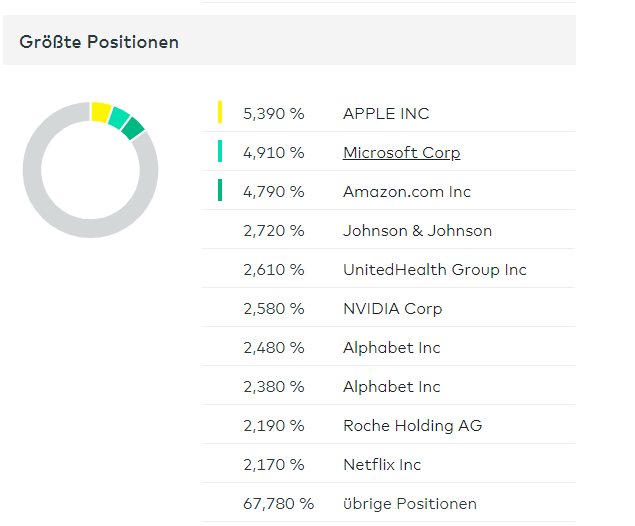Click the übrige Positionen row
The height and width of the screenshot is (526, 635).
[x=409, y=504]
